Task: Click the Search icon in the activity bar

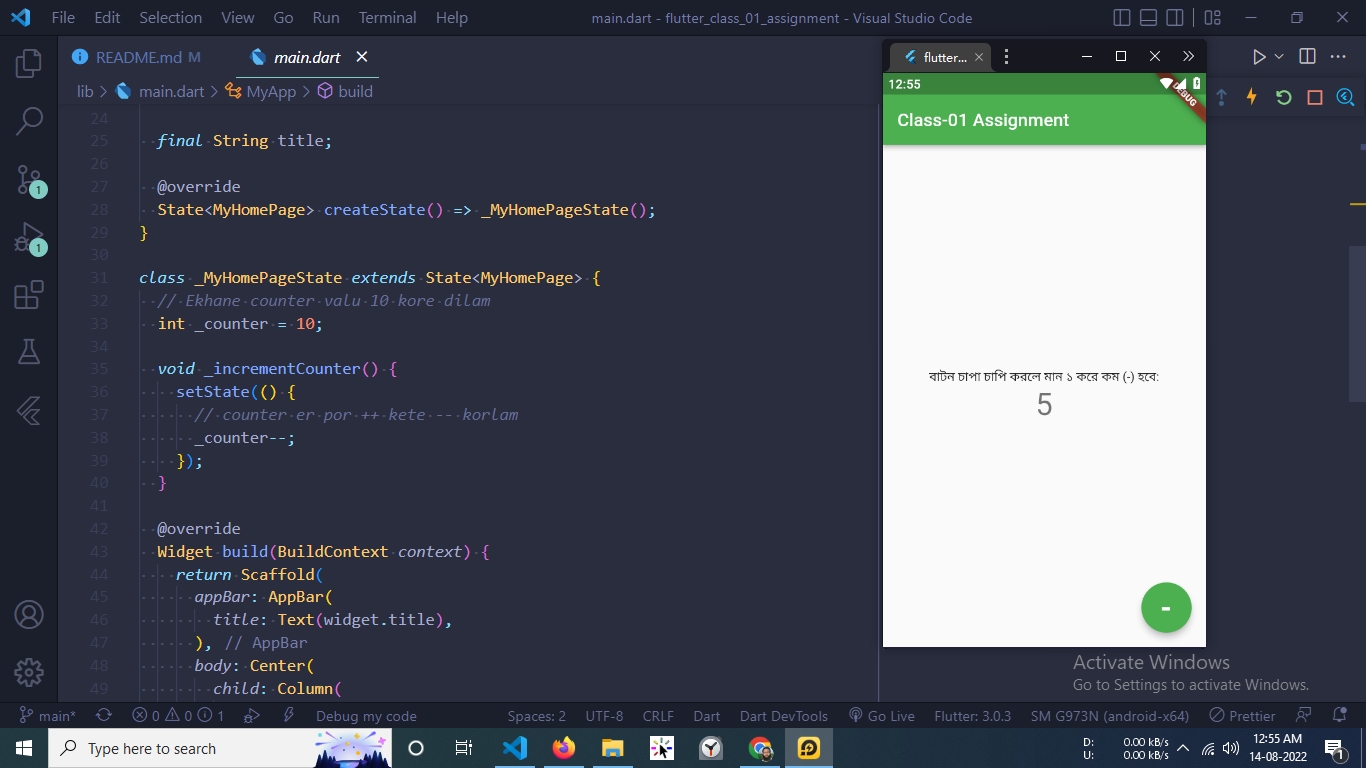Action: point(28,119)
